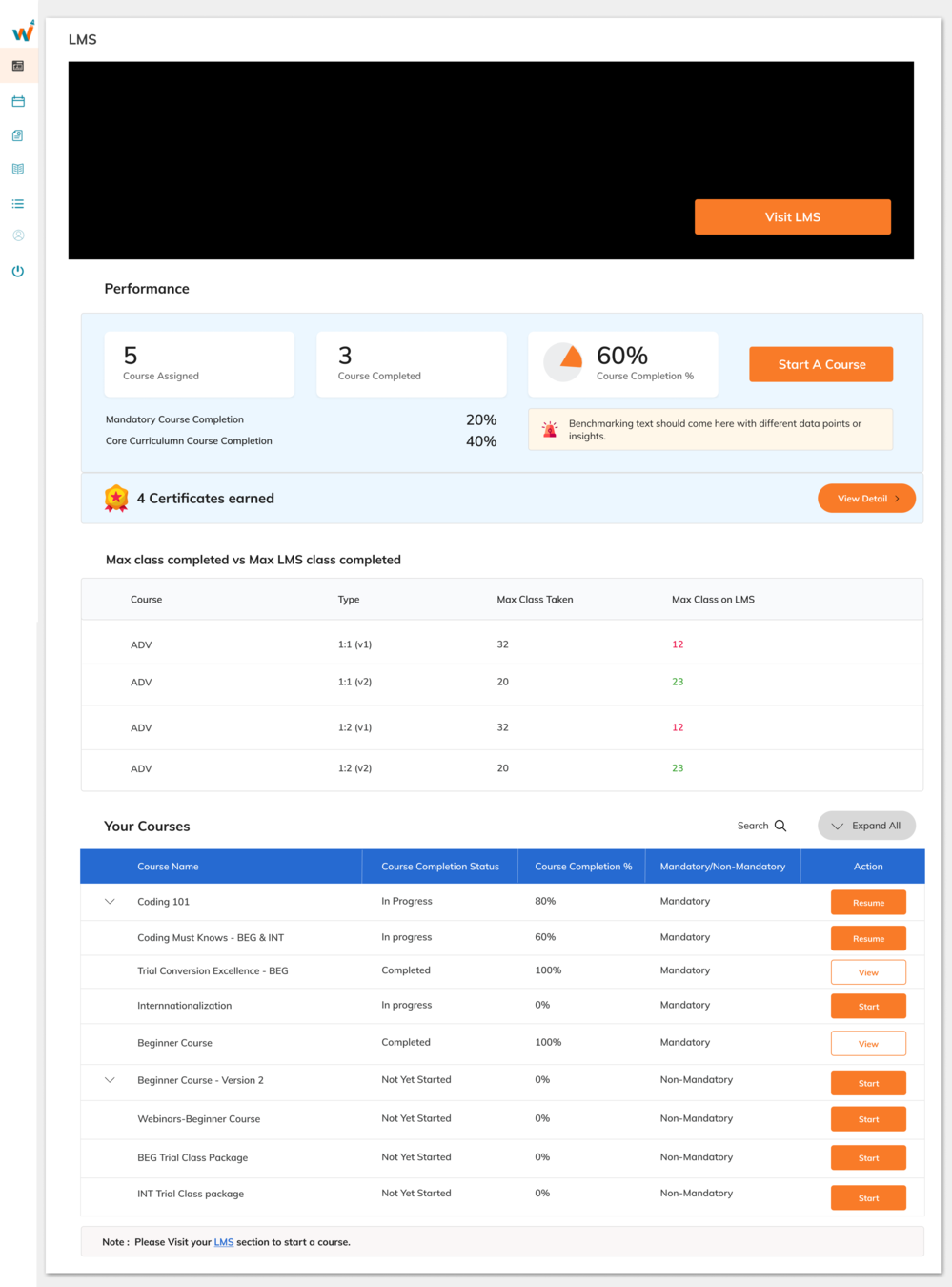Viewport: 952px width, 1287px height.
Task: Open the certificates View Detail button
Action: (x=866, y=499)
